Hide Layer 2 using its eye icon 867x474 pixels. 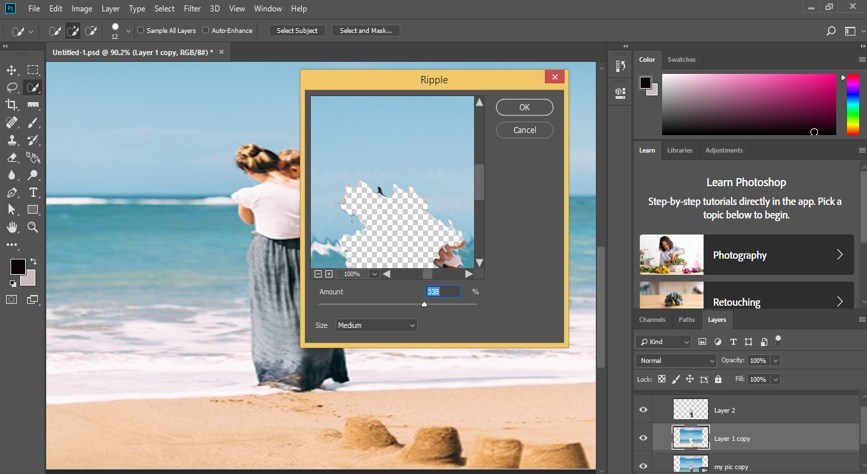click(x=643, y=409)
